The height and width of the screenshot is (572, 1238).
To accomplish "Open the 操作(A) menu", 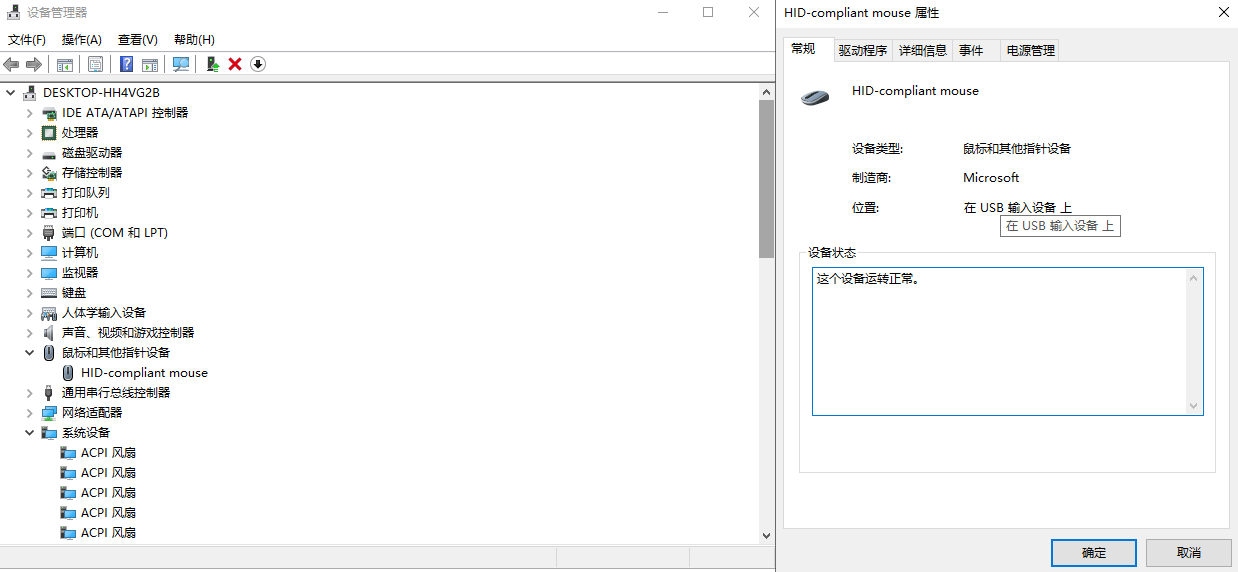I will click(x=82, y=40).
